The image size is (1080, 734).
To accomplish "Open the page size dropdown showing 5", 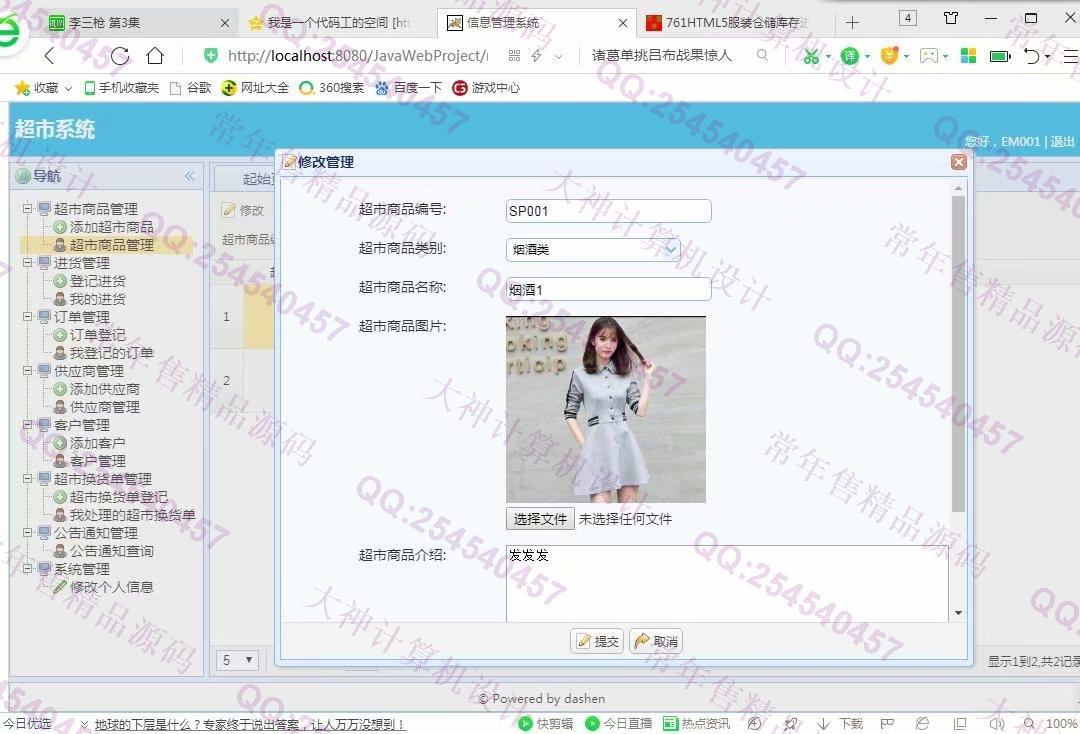I will (x=238, y=660).
